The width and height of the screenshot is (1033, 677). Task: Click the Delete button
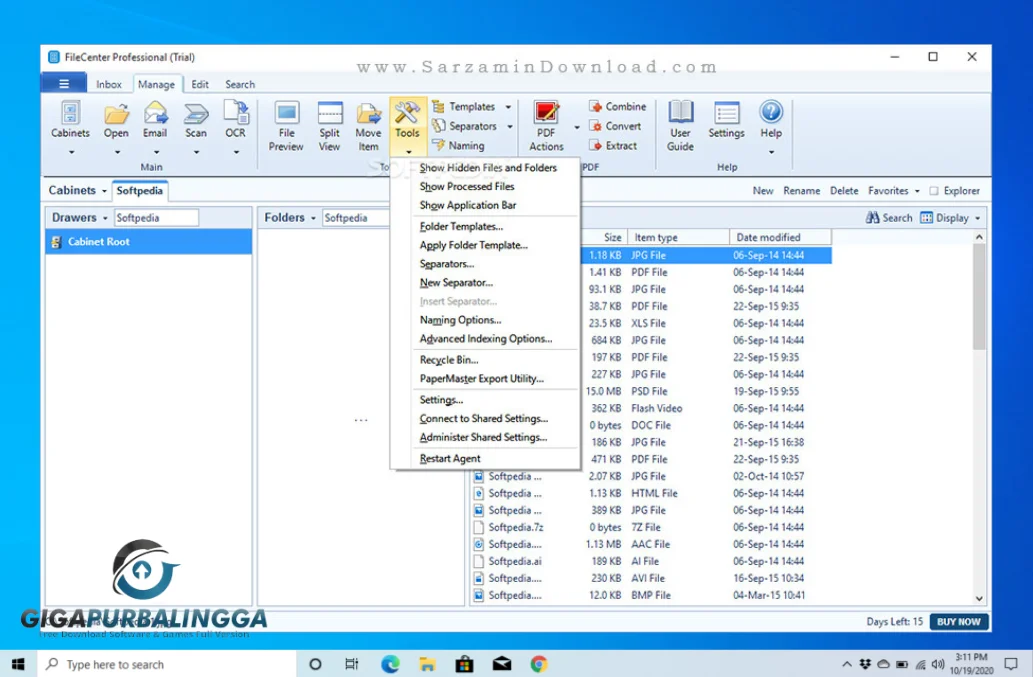(x=844, y=191)
